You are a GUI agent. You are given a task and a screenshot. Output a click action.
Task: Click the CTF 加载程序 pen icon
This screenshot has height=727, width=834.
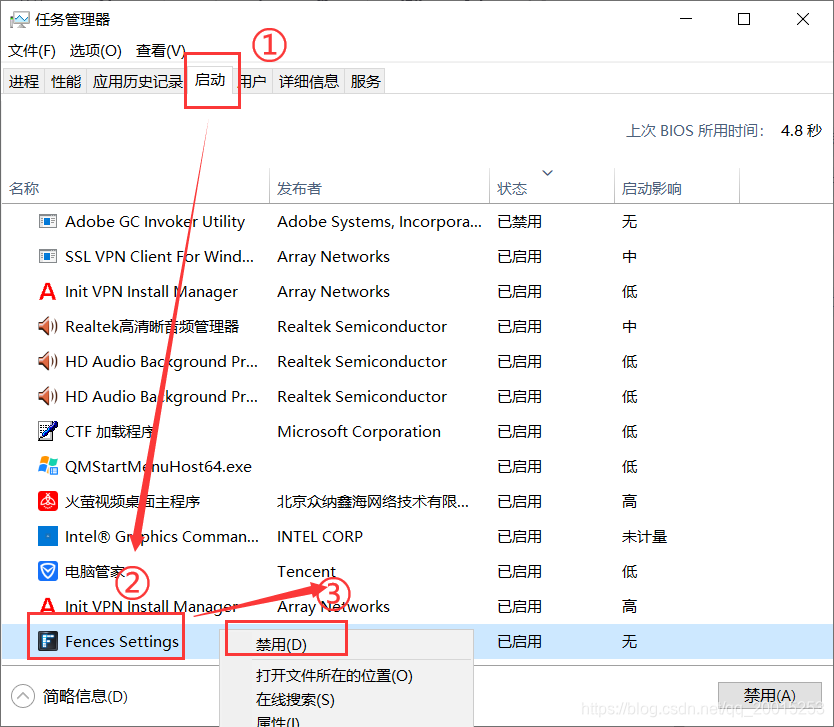[48, 431]
